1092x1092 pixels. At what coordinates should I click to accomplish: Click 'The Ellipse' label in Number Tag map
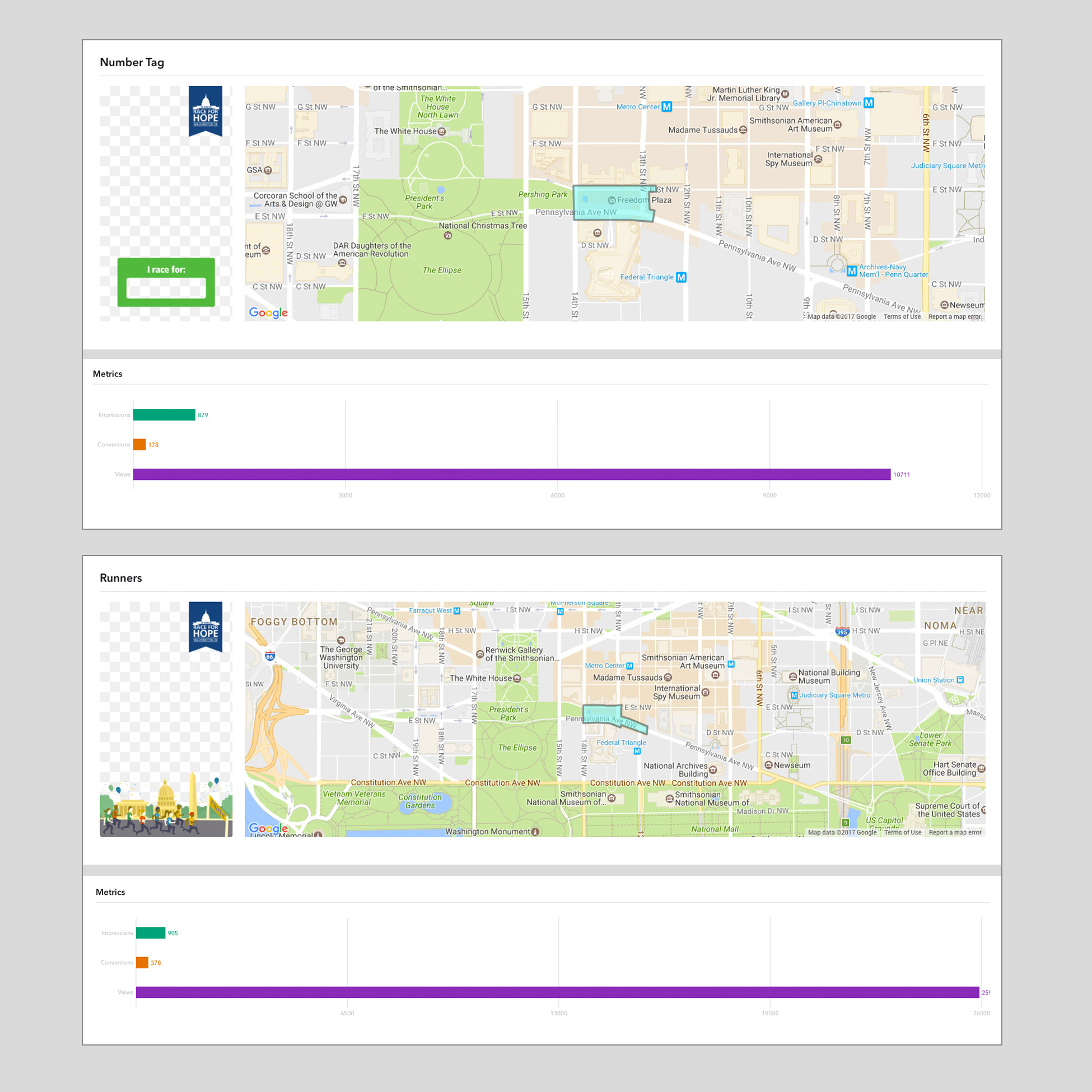[x=442, y=270]
